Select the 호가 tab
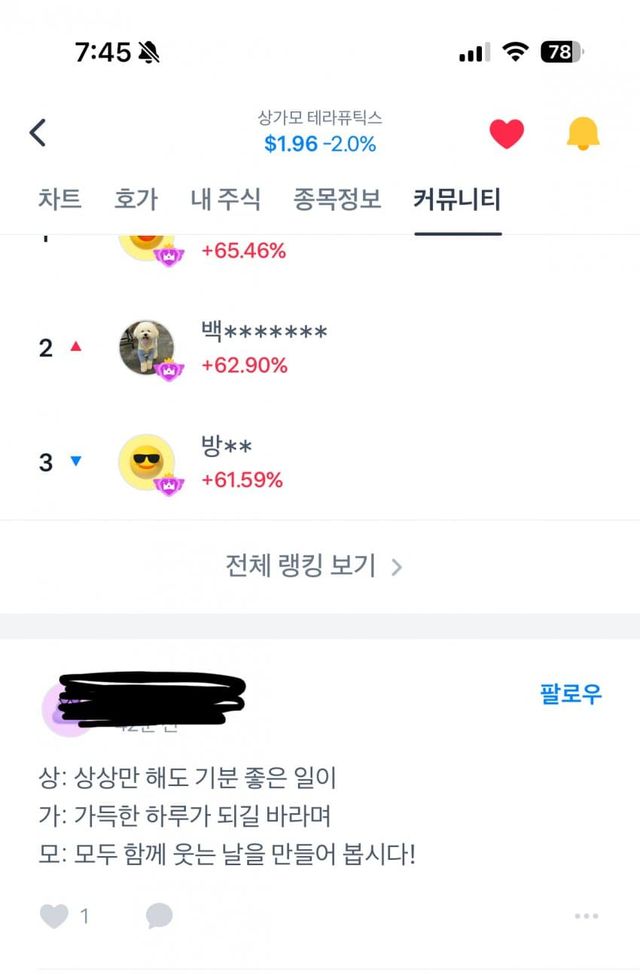640x975 pixels. click(x=137, y=199)
